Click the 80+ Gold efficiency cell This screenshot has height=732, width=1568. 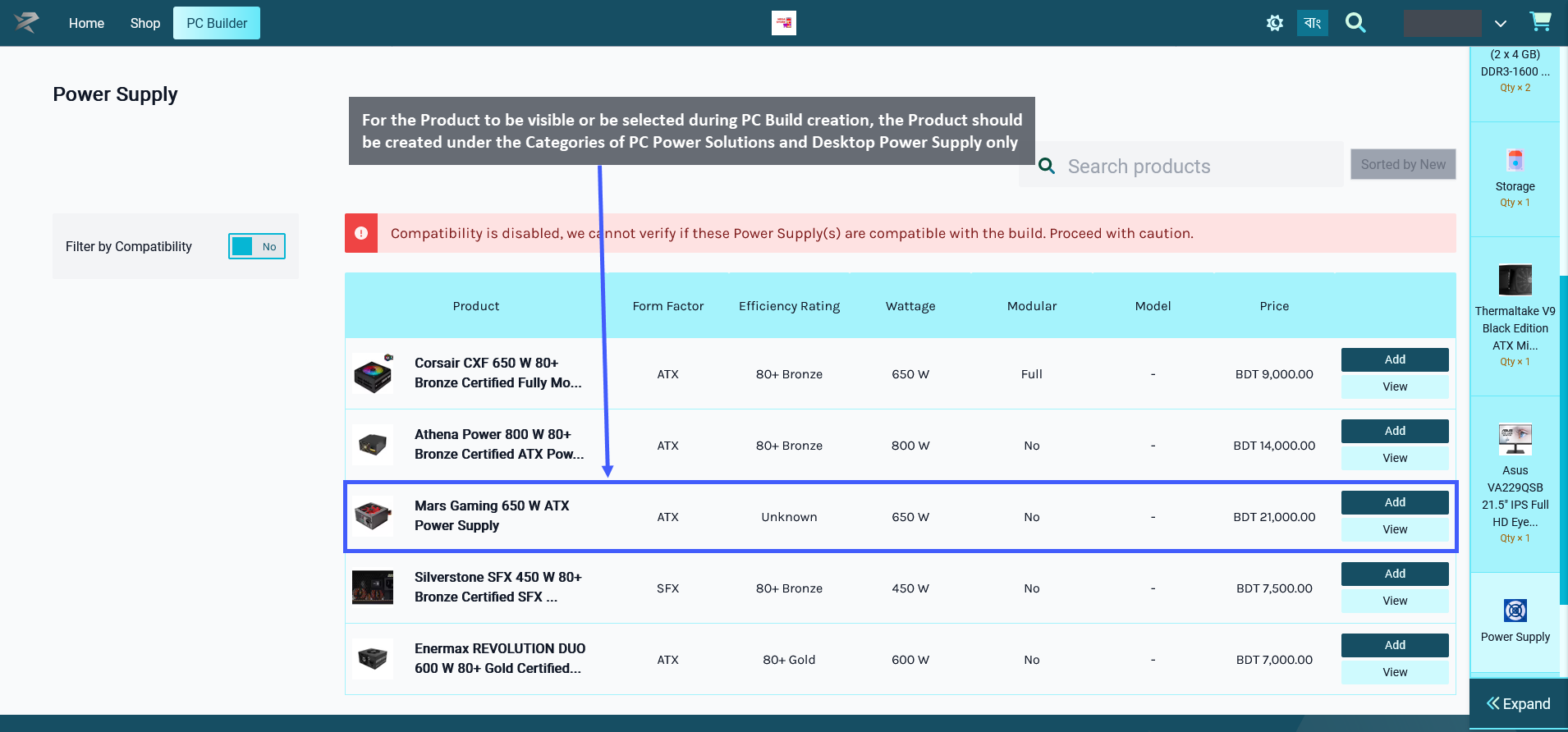[789, 660]
